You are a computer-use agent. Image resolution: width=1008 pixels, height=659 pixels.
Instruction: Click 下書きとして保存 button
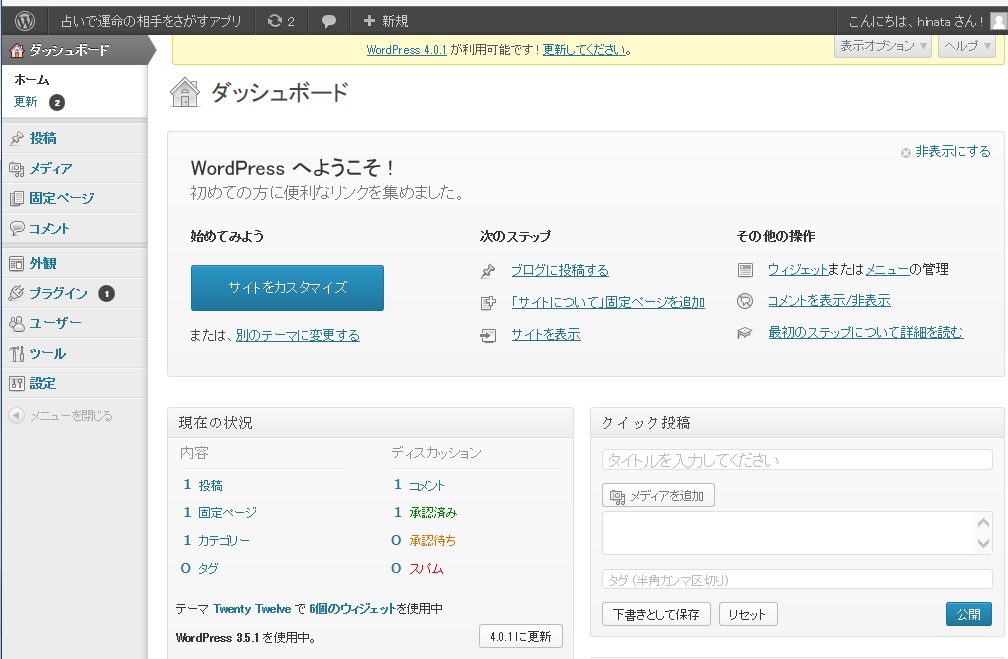click(656, 614)
